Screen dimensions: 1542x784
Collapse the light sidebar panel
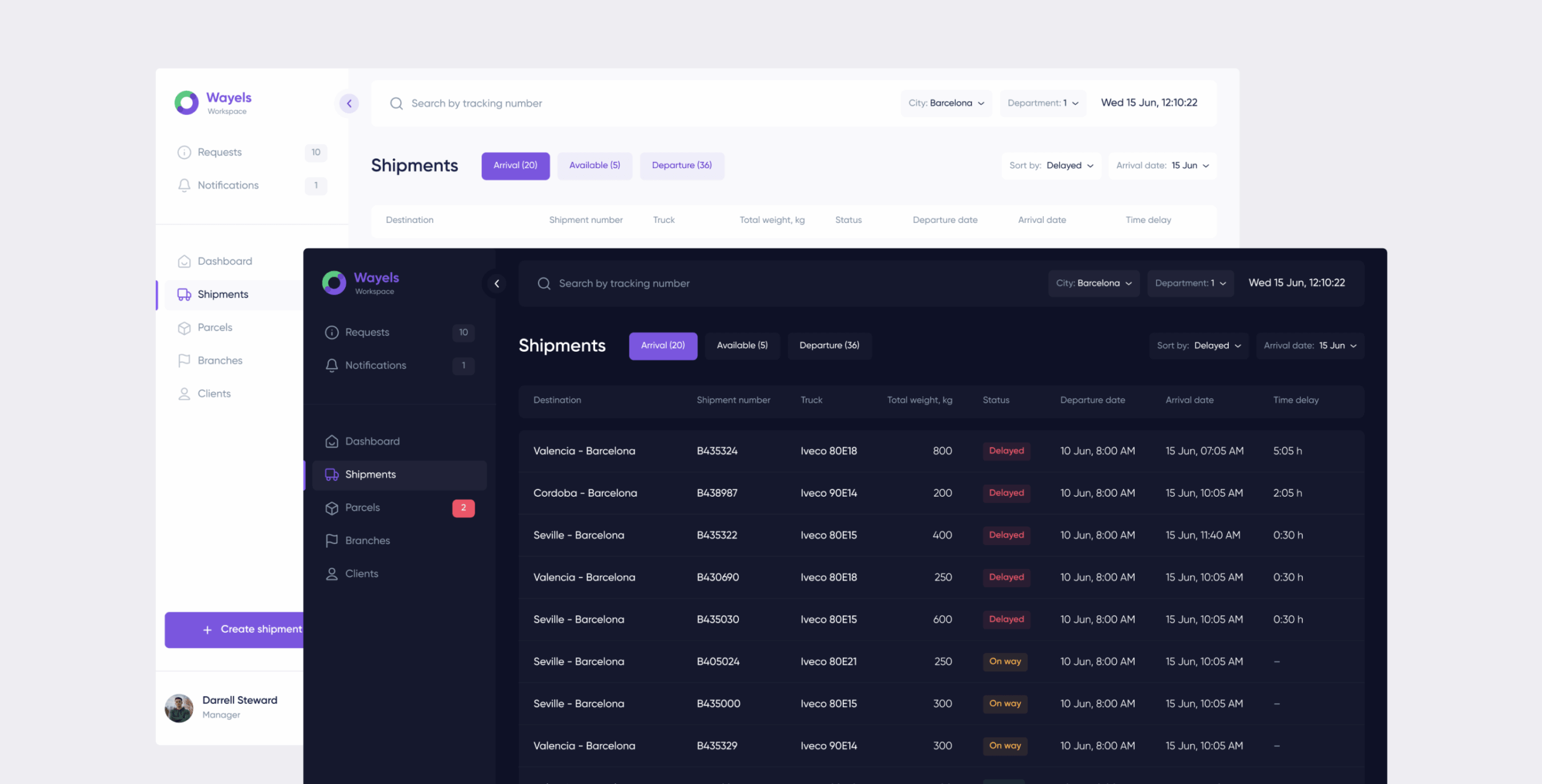click(348, 103)
